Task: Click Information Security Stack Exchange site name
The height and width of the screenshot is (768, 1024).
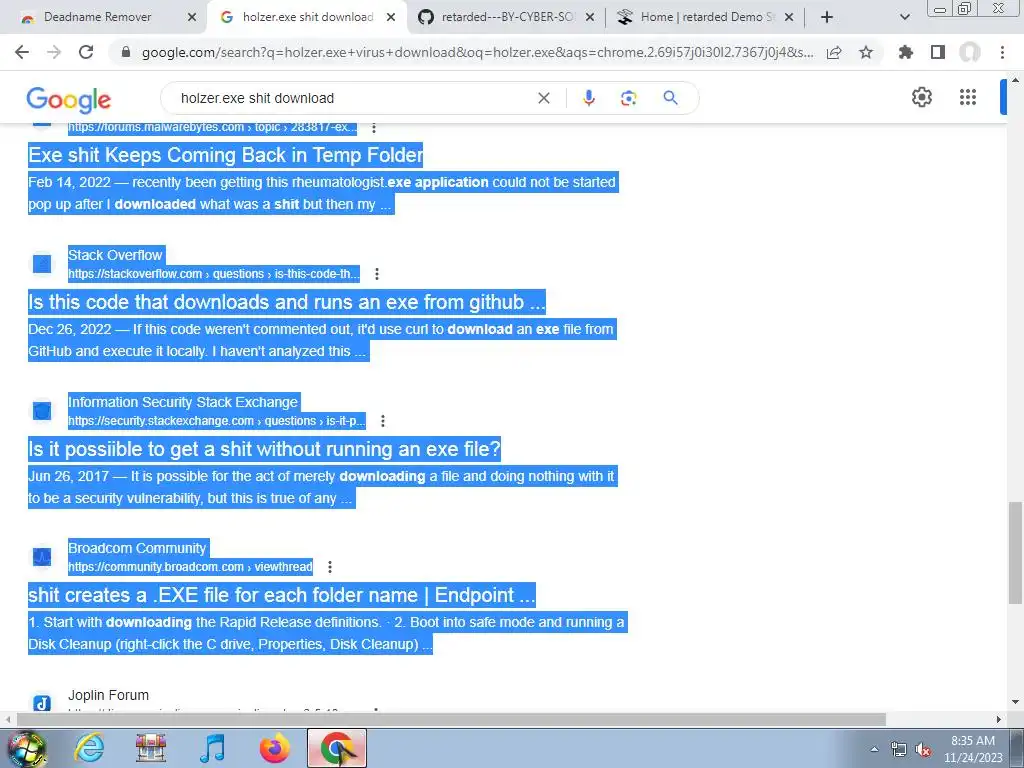Action: pos(183,402)
